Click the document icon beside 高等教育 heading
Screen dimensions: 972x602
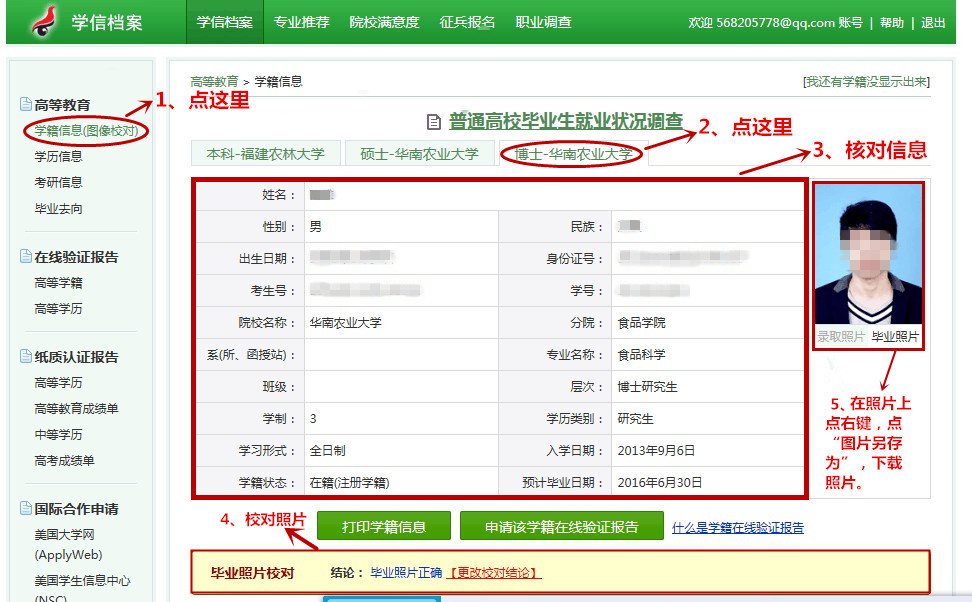point(25,104)
